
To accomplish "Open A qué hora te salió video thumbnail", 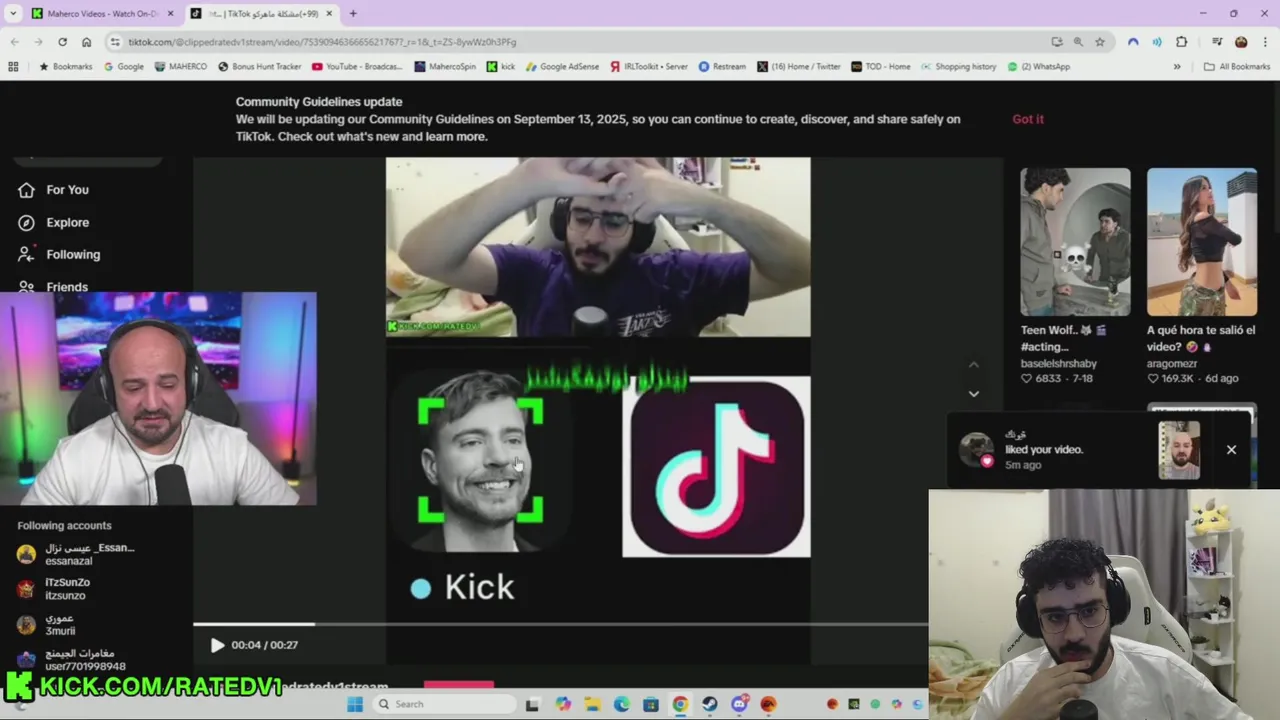I will (1202, 242).
